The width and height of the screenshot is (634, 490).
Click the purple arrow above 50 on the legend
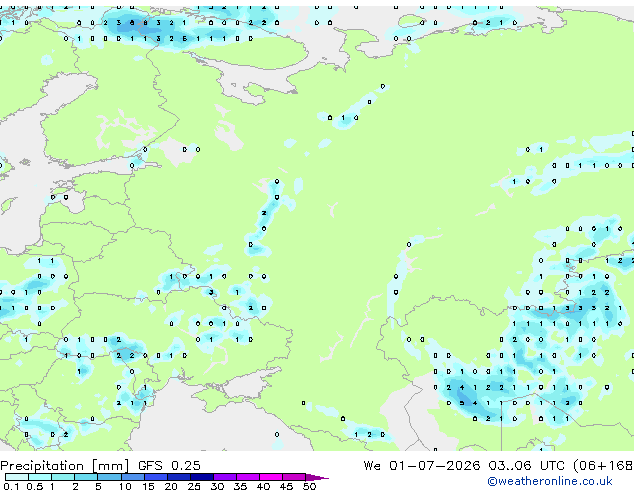317,477
